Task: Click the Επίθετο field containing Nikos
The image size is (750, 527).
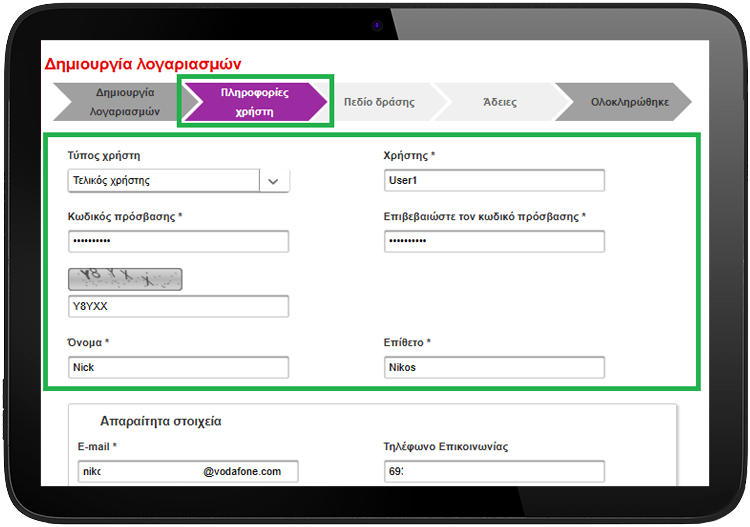Action: coord(494,367)
